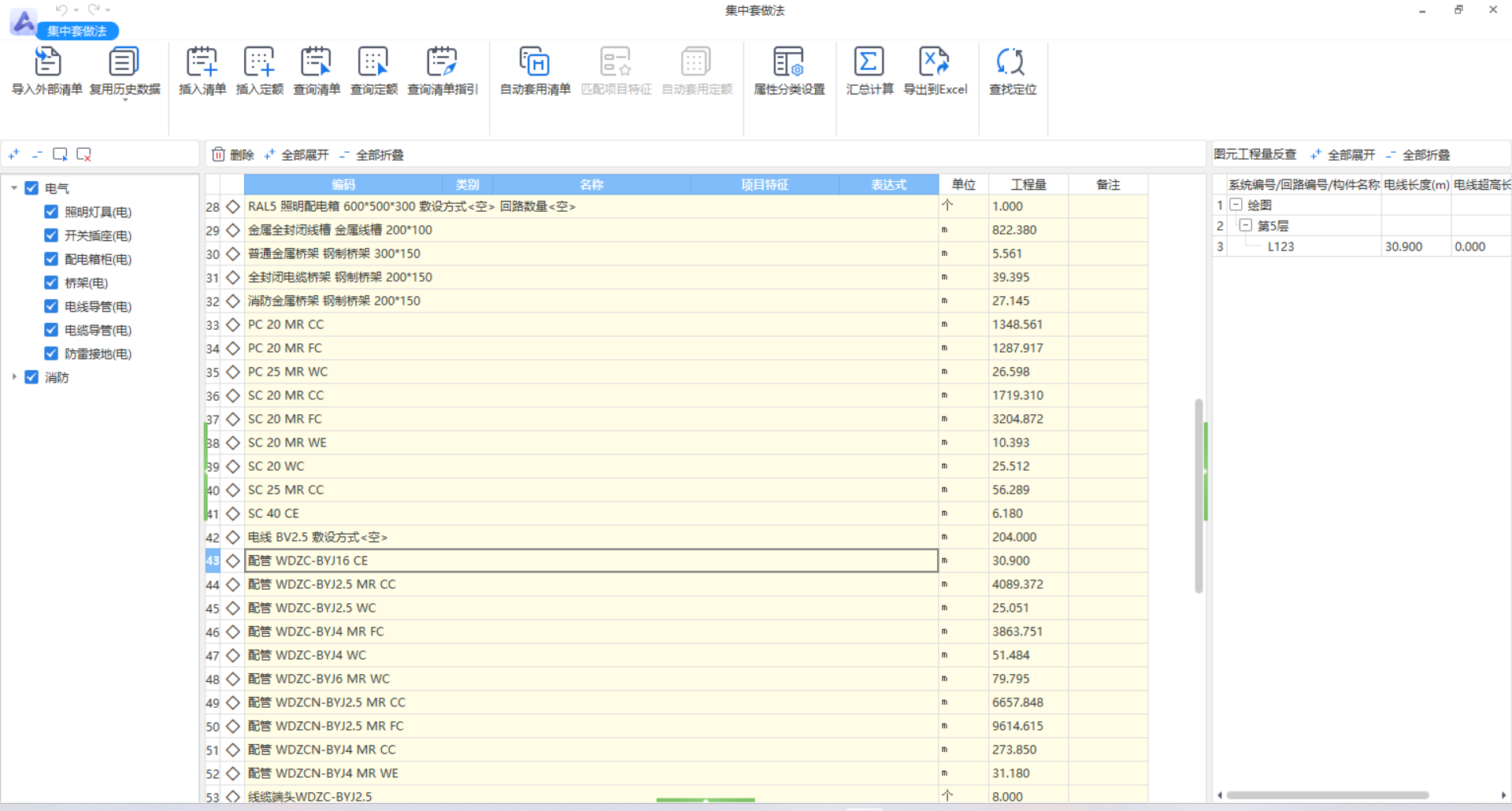This screenshot has width=1512, height=811.
Task: Click 全部折叠 in right panel
Action: pos(1417,154)
